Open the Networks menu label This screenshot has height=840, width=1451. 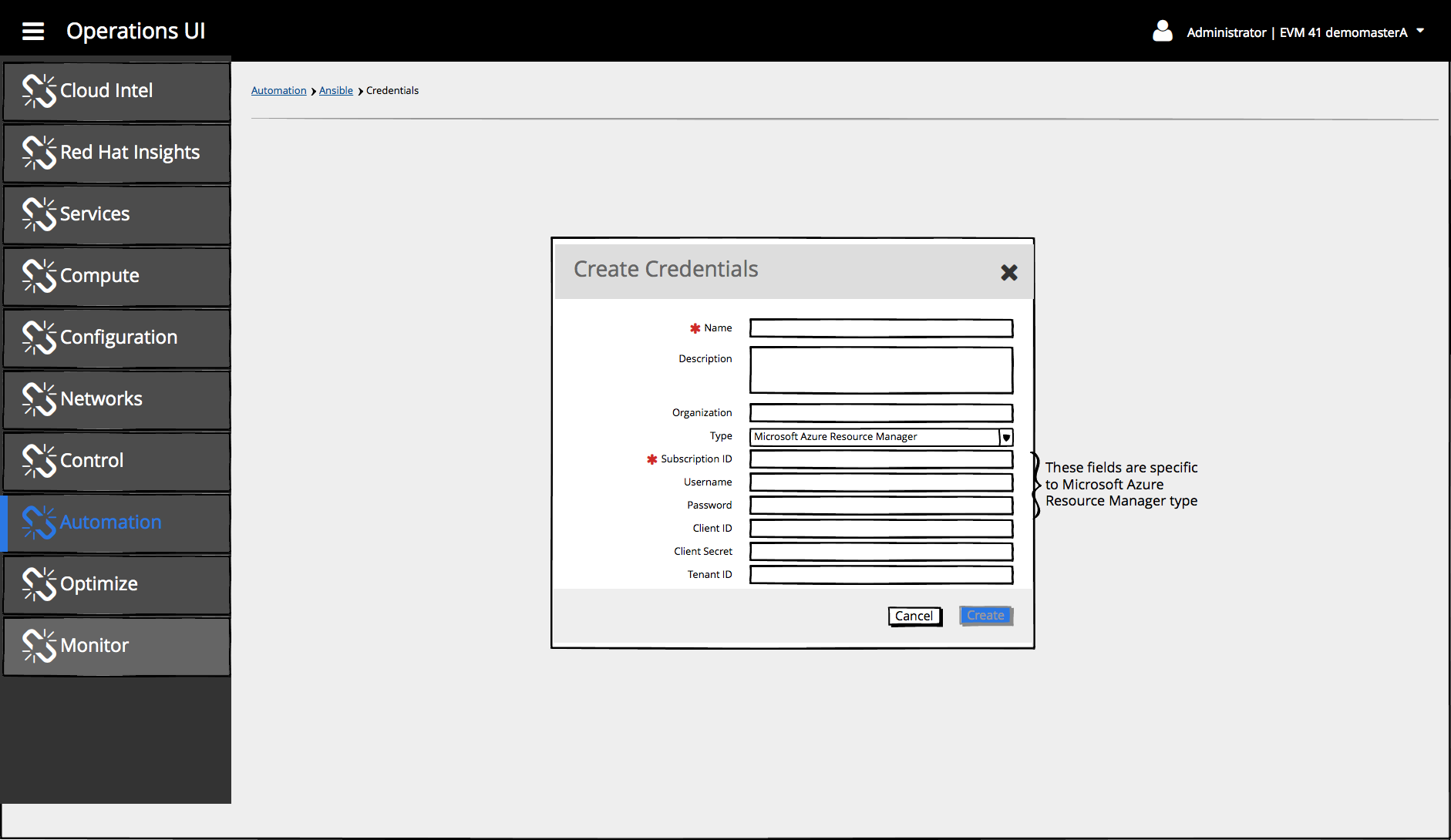point(102,399)
